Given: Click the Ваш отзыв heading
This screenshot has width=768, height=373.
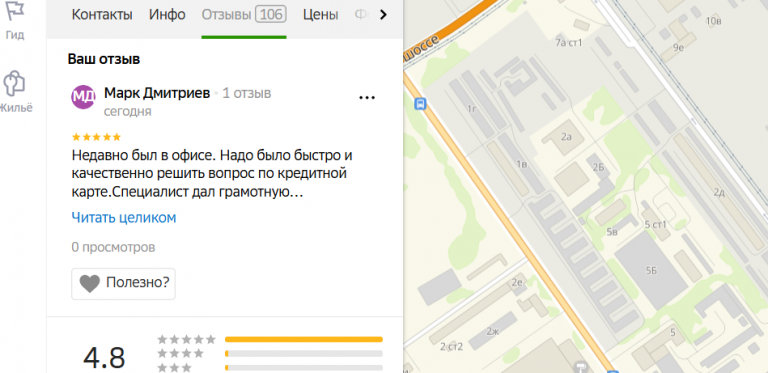Looking at the screenshot, I should [x=104, y=59].
